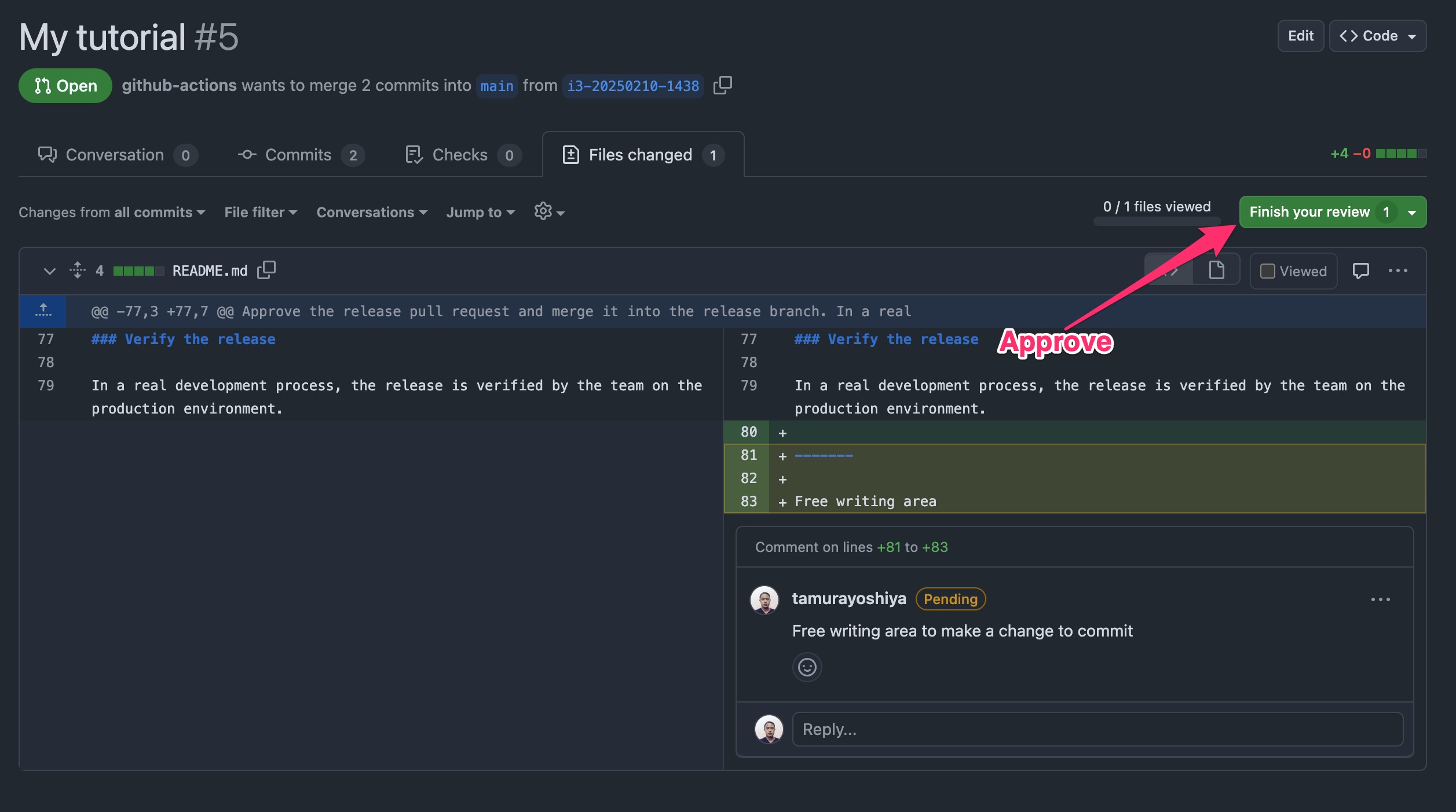
Task: Click the Edit title button
Action: click(1301, 36)
